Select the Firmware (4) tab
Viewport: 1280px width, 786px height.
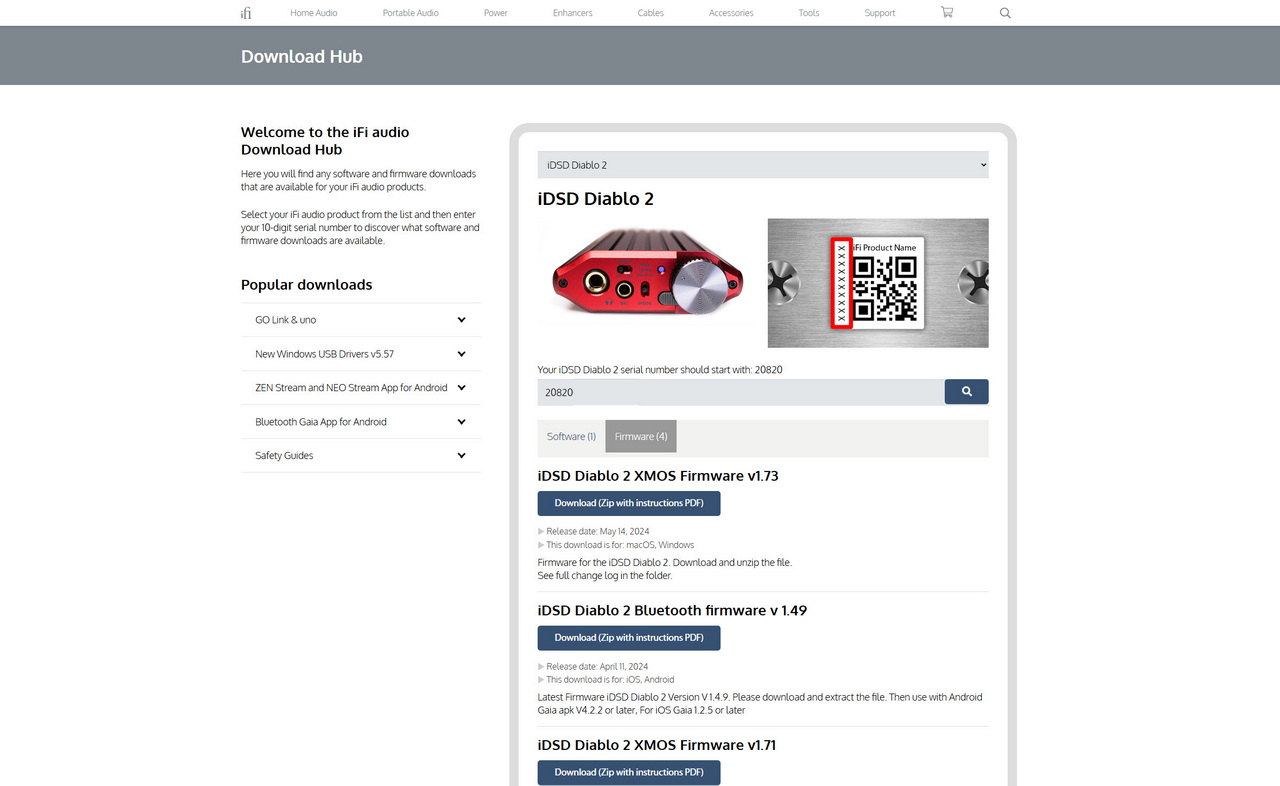pyautogui.click(x=641, y=436)
